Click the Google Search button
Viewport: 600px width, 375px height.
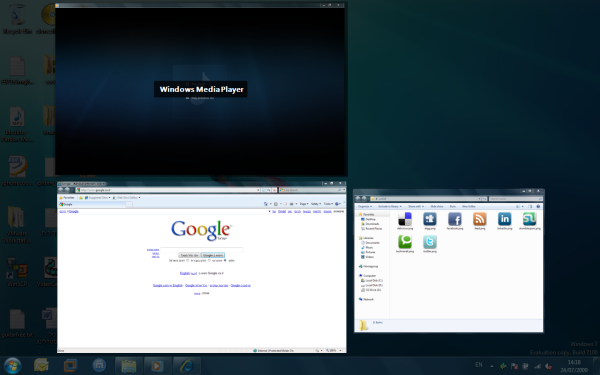[x=213, y=255]
